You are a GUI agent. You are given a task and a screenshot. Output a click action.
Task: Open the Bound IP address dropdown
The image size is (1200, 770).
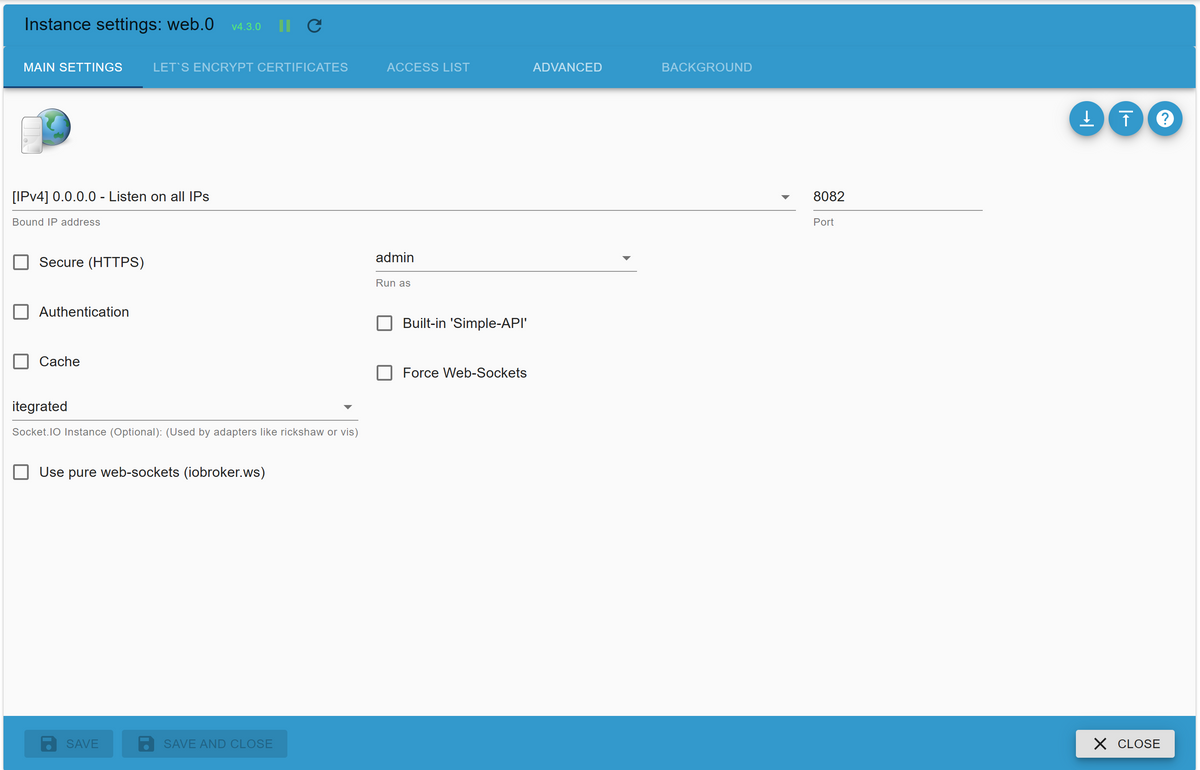(404, 197)
